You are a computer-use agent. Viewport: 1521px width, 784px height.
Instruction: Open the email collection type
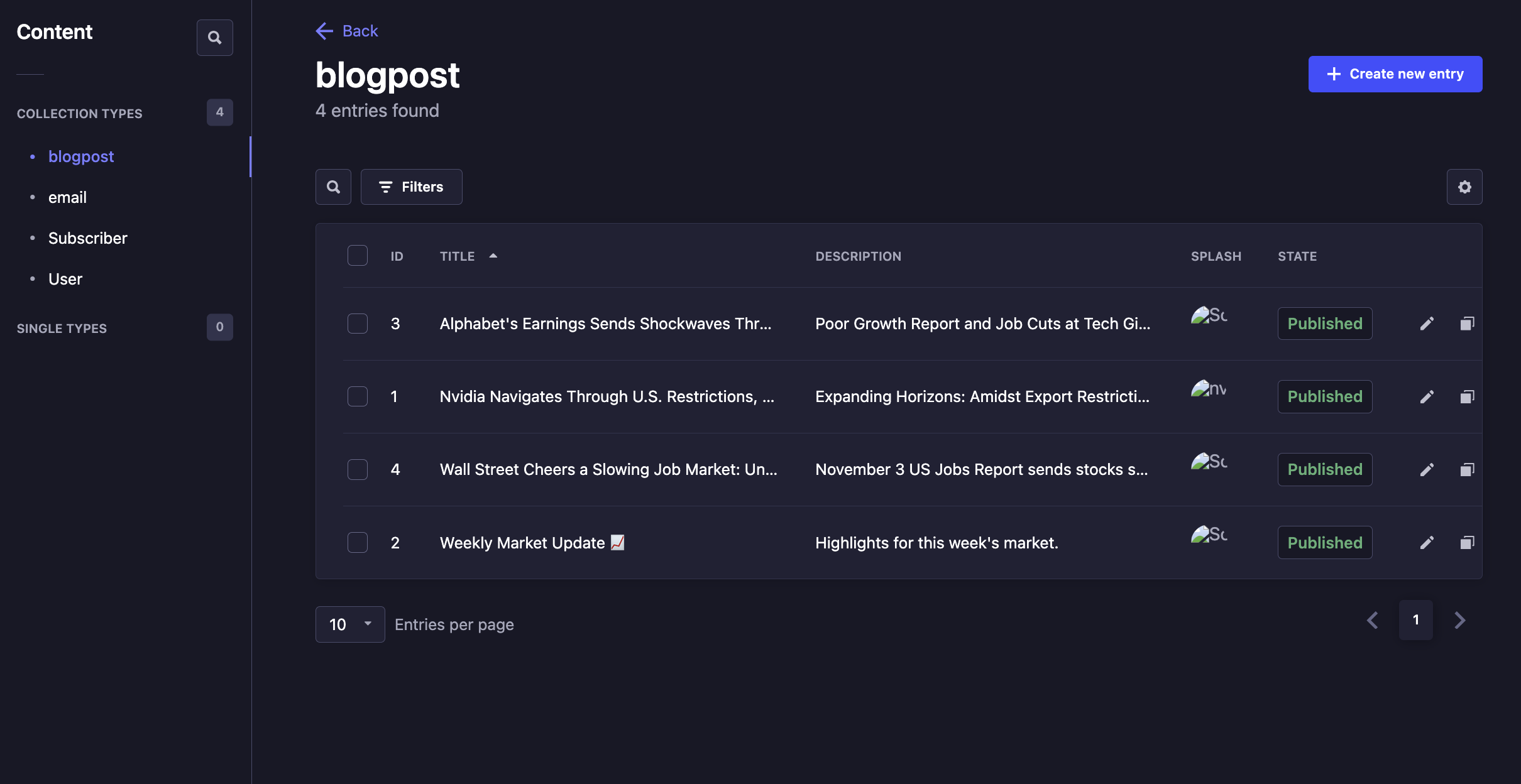pos(67,197)
